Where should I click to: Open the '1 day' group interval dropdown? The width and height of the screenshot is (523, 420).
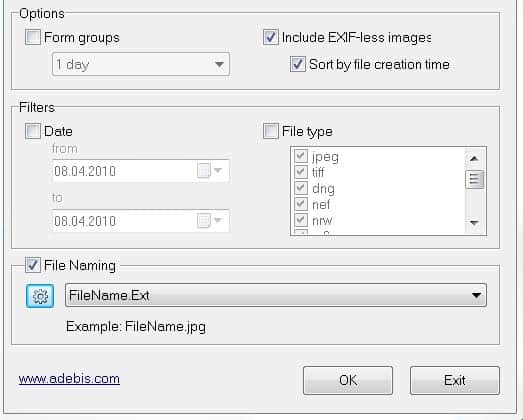pyautogui.click(x=141, y=64)
